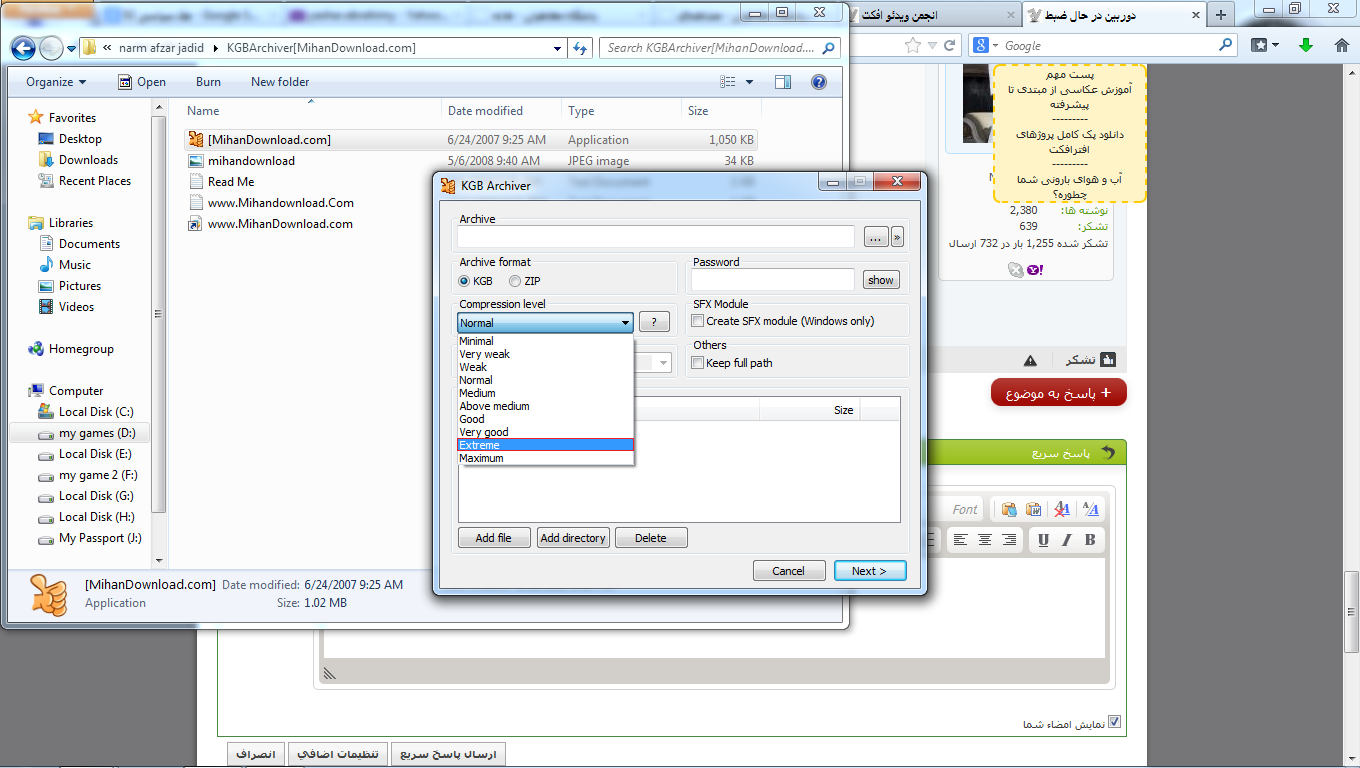Viewport: 1360px width, 768px height.
Task: Toggle the signature checkbox below reply editor
Action: (x=1115, y=723)
